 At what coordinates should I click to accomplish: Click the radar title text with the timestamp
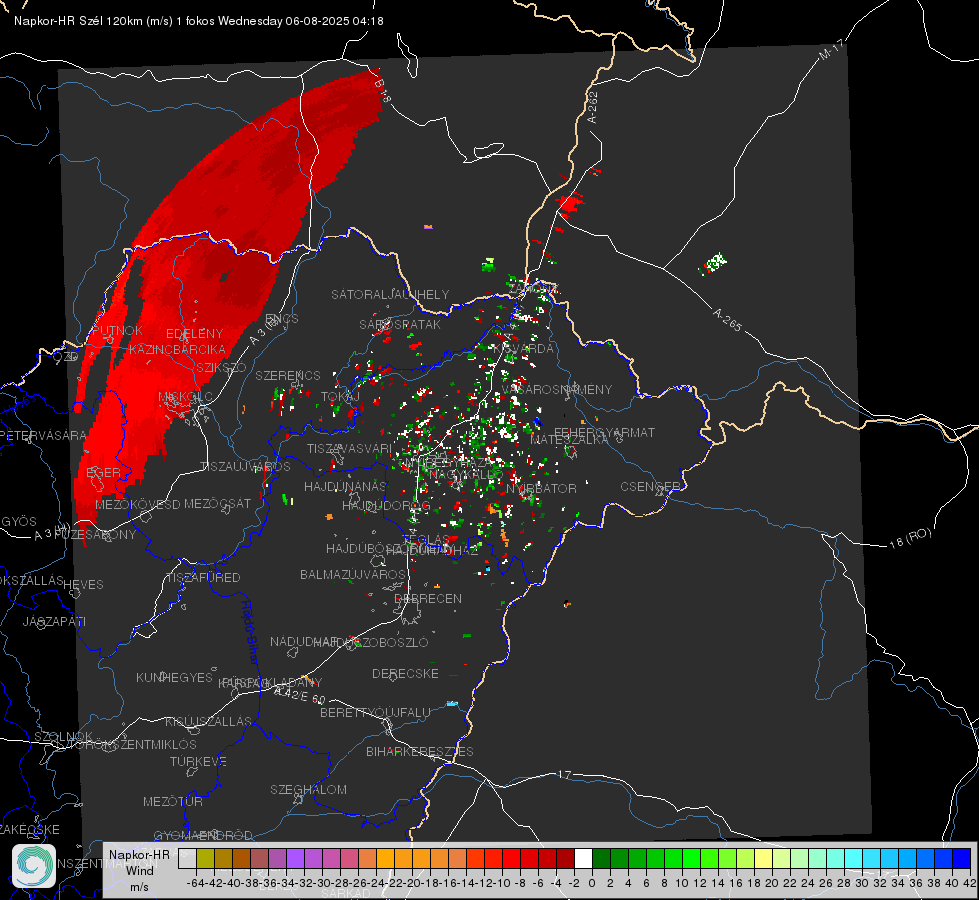[x=199, y=21]
